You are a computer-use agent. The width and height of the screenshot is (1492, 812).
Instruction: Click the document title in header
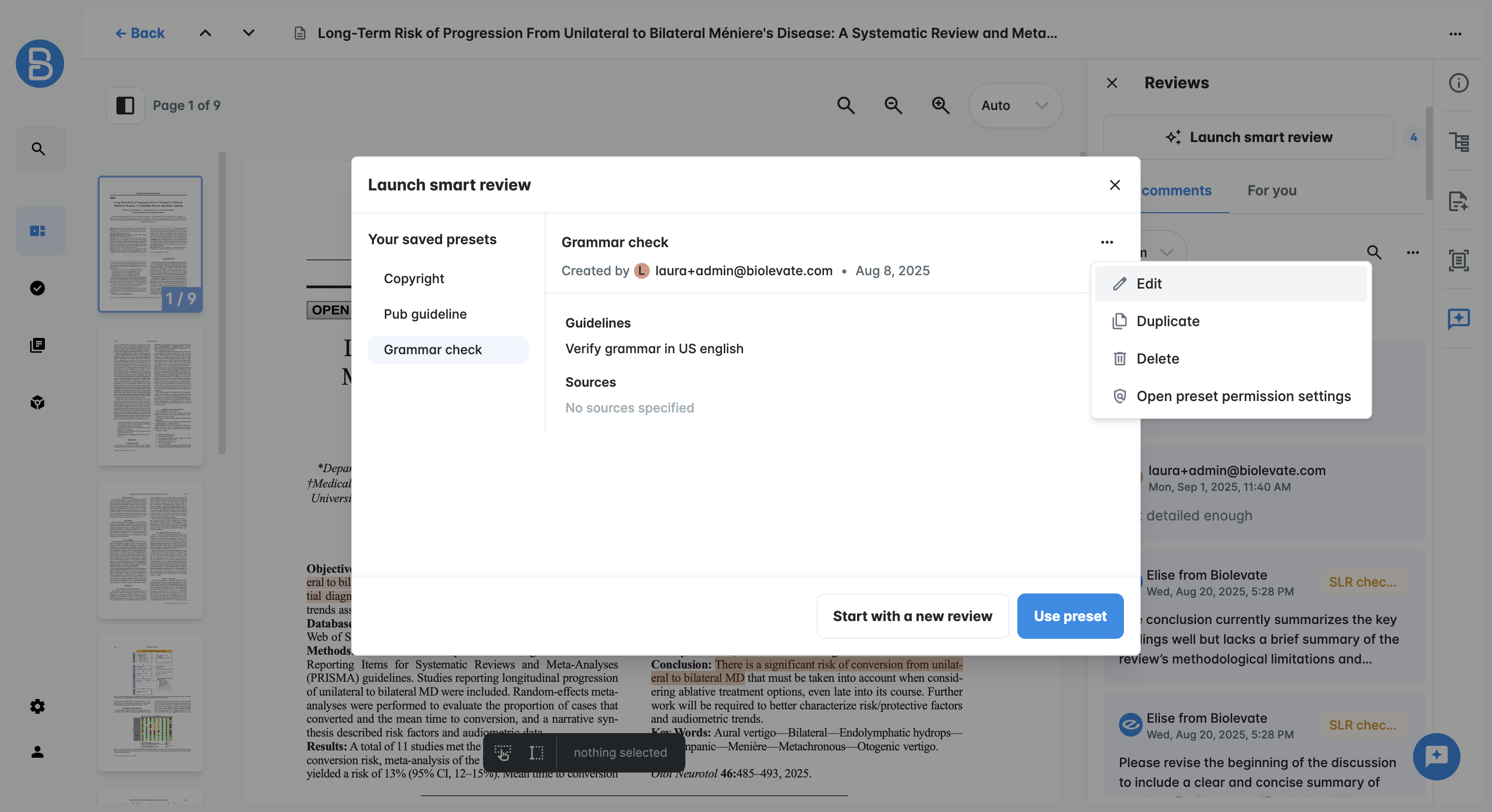tap(687, 33)
